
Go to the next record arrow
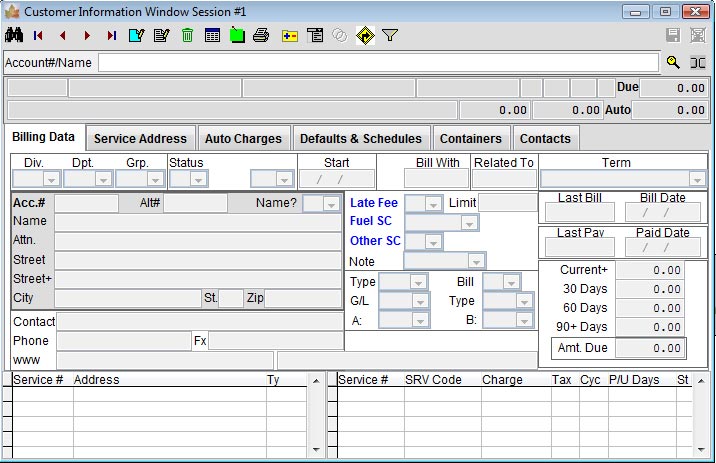[x=87, y=36]
